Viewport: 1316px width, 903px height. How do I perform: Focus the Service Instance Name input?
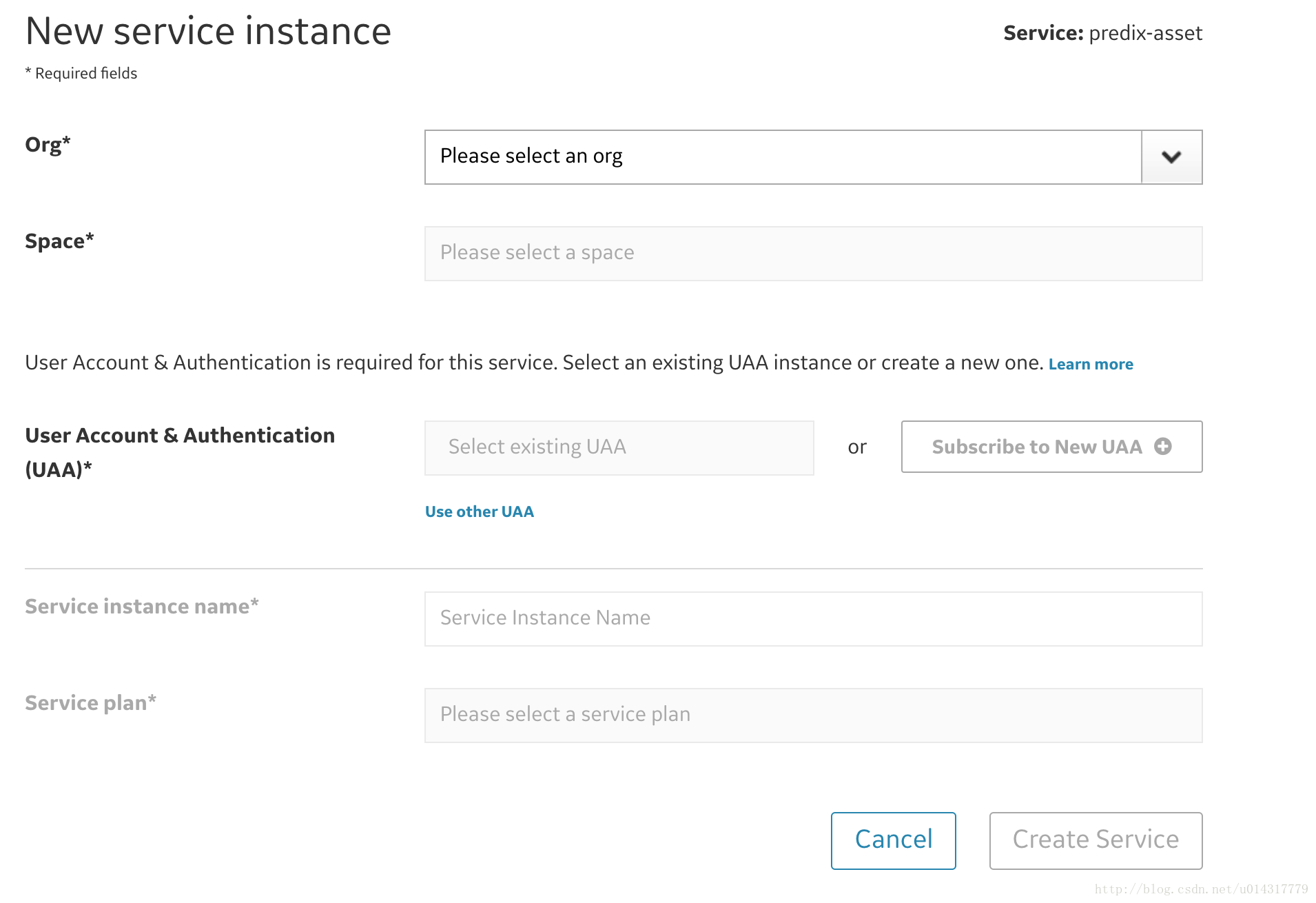coord(814,619)
